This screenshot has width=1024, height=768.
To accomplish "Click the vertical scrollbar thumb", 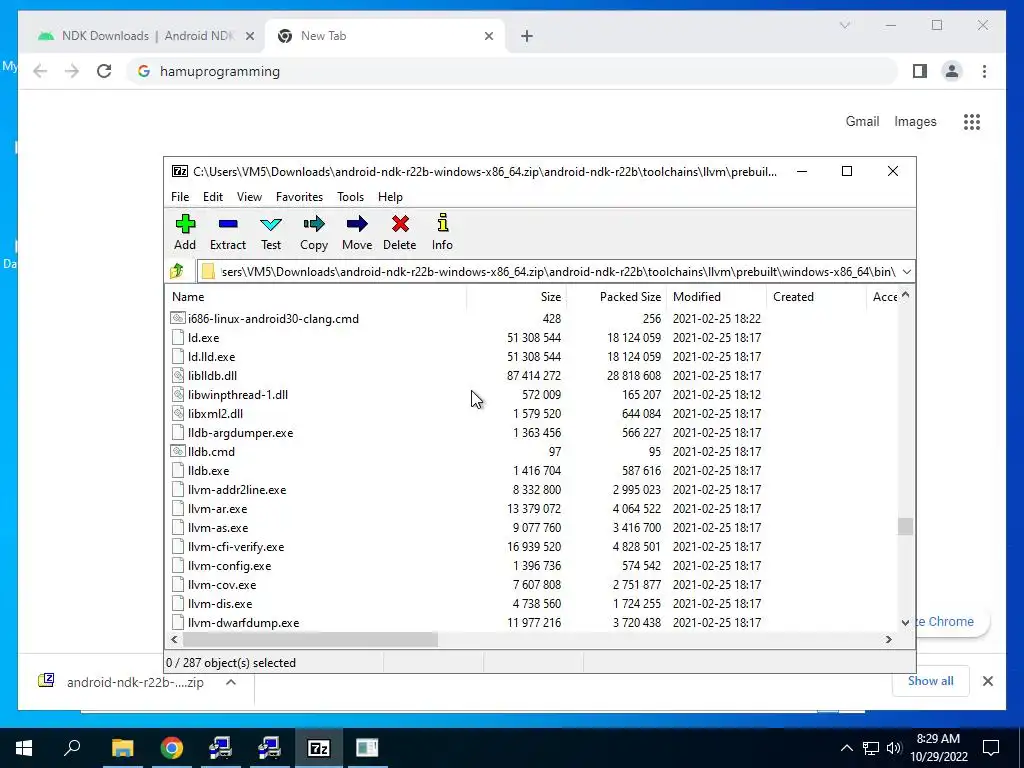I will pyautogui.click(x=905, y=526).
